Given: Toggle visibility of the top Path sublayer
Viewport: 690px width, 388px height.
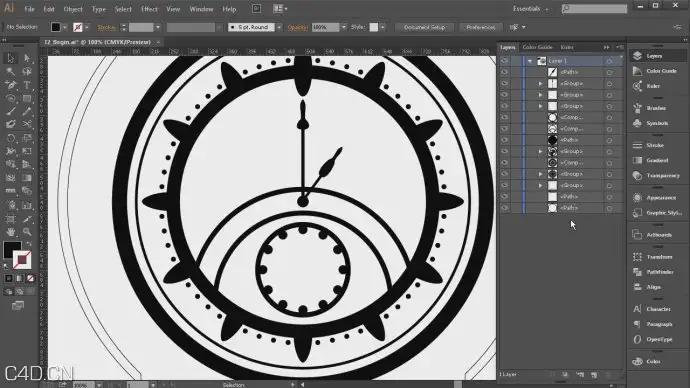Looking at the screenshot, I should (504, 72).
